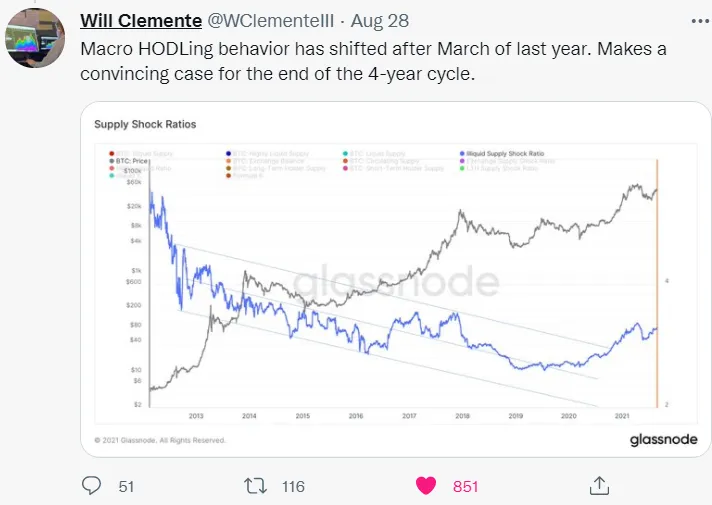Open the 851 likes count
The image size is (712, 505).
coord(465,486)
